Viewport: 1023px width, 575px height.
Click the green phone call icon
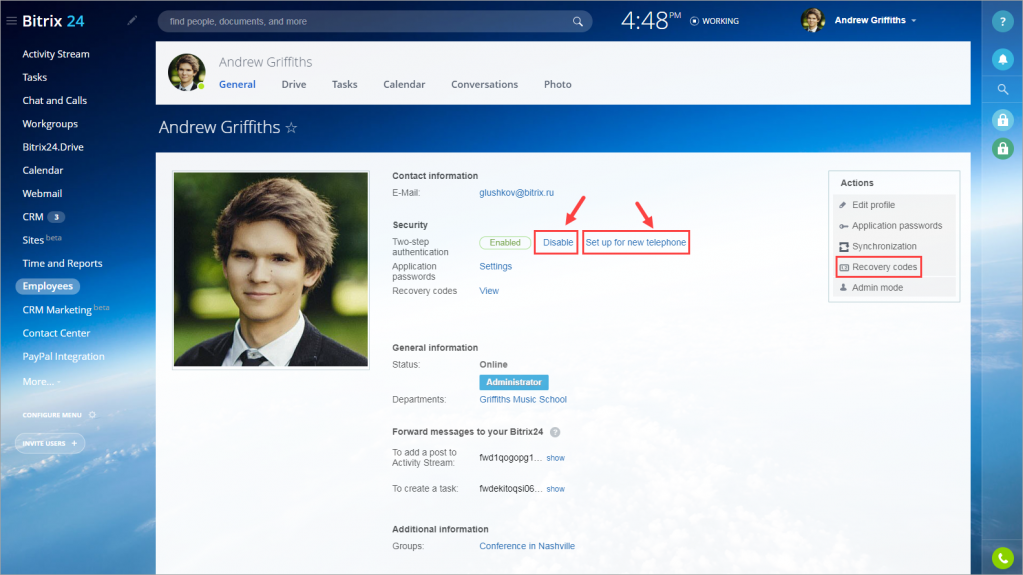point(1002,558)
